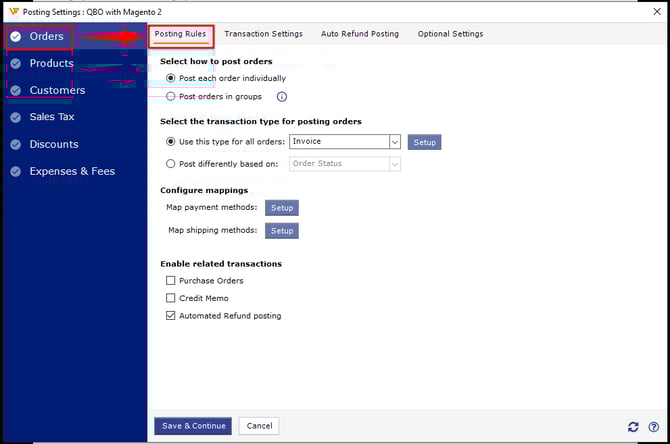670x444 pixels.
Task: Select Customers in the left sidebar
Action: pos(57,90)
